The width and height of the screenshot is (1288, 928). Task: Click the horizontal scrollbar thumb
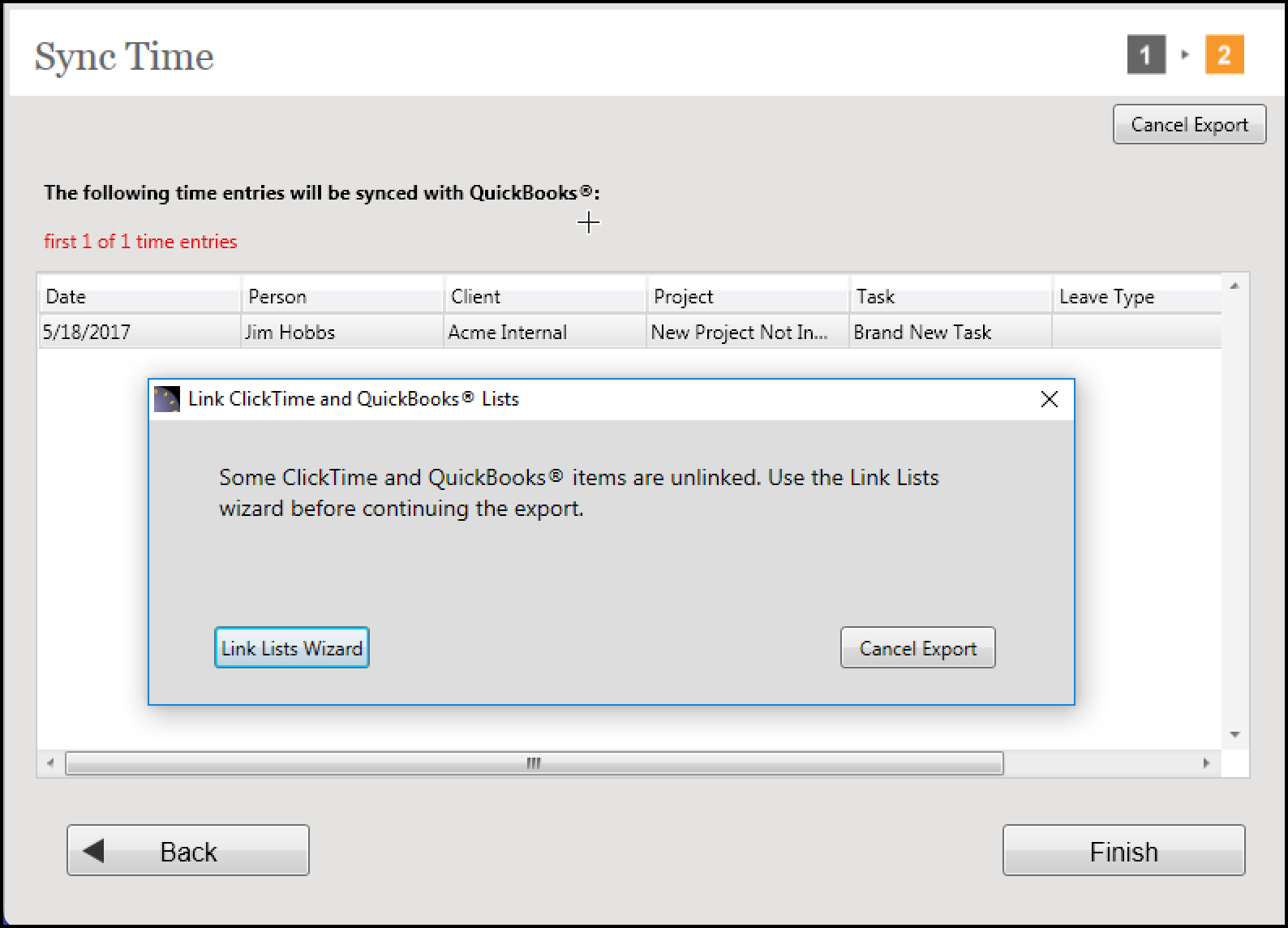[535, 763]
